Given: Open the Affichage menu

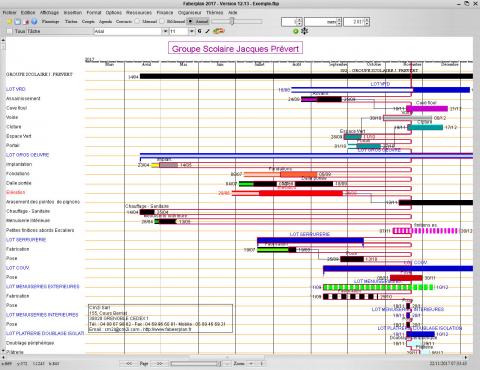Looking at the screenshot, I should point(49,12).
